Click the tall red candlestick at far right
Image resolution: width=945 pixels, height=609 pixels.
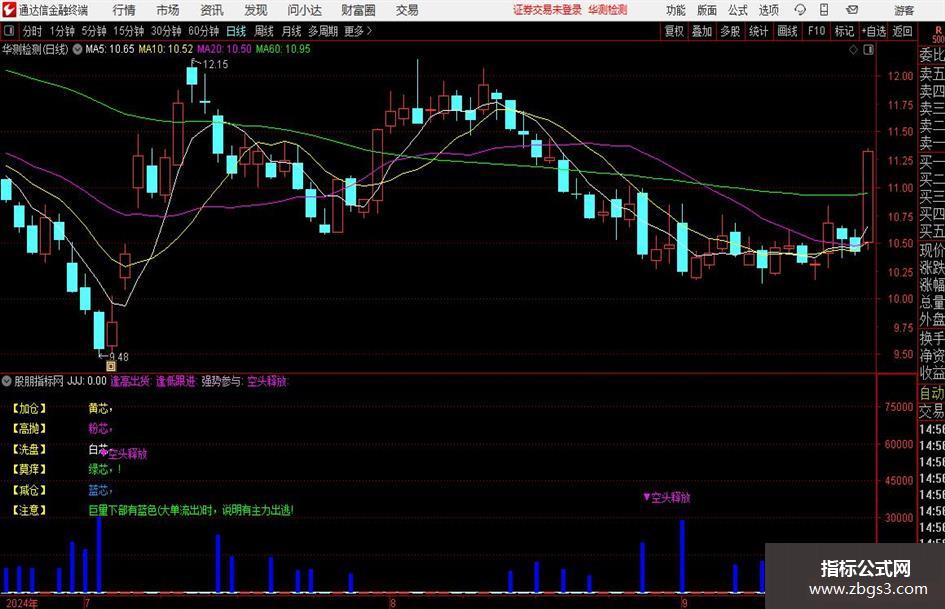(868, 196)
